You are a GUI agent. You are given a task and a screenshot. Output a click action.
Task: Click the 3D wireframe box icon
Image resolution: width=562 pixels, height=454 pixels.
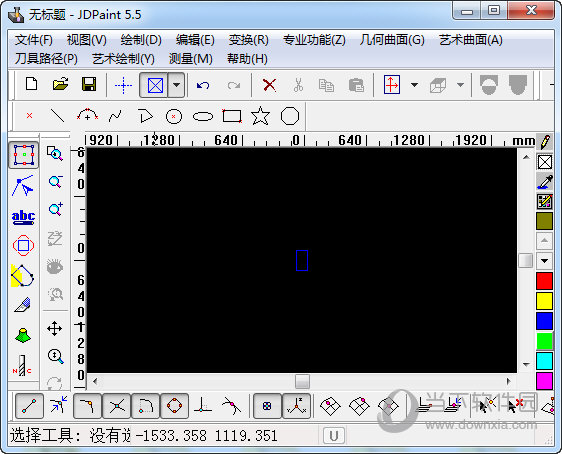pos(438,85)
